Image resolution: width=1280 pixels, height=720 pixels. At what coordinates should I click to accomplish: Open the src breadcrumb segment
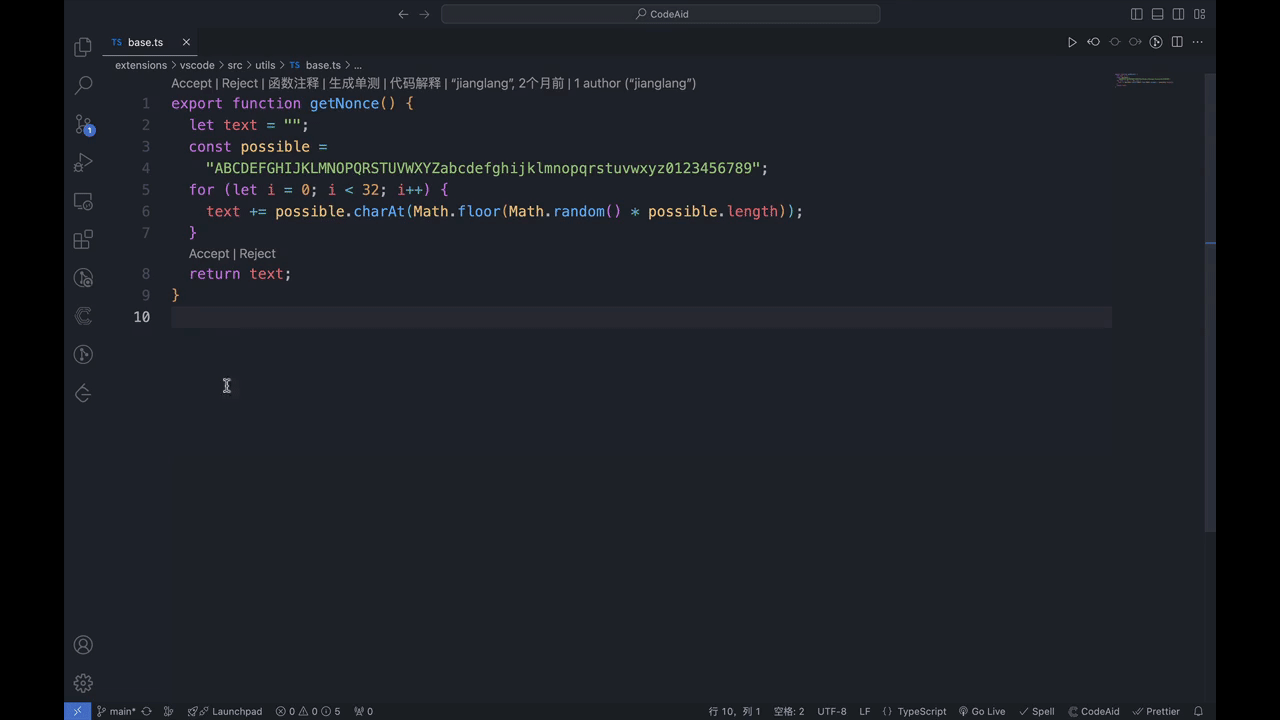point(235,65)
